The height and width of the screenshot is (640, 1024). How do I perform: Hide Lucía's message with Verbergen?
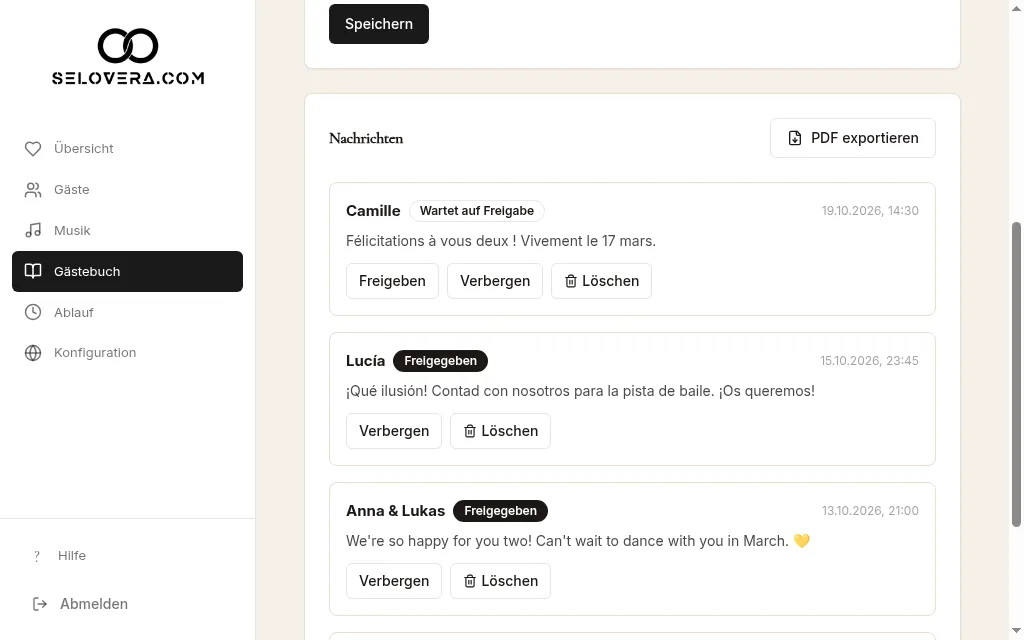coord(394,431)
